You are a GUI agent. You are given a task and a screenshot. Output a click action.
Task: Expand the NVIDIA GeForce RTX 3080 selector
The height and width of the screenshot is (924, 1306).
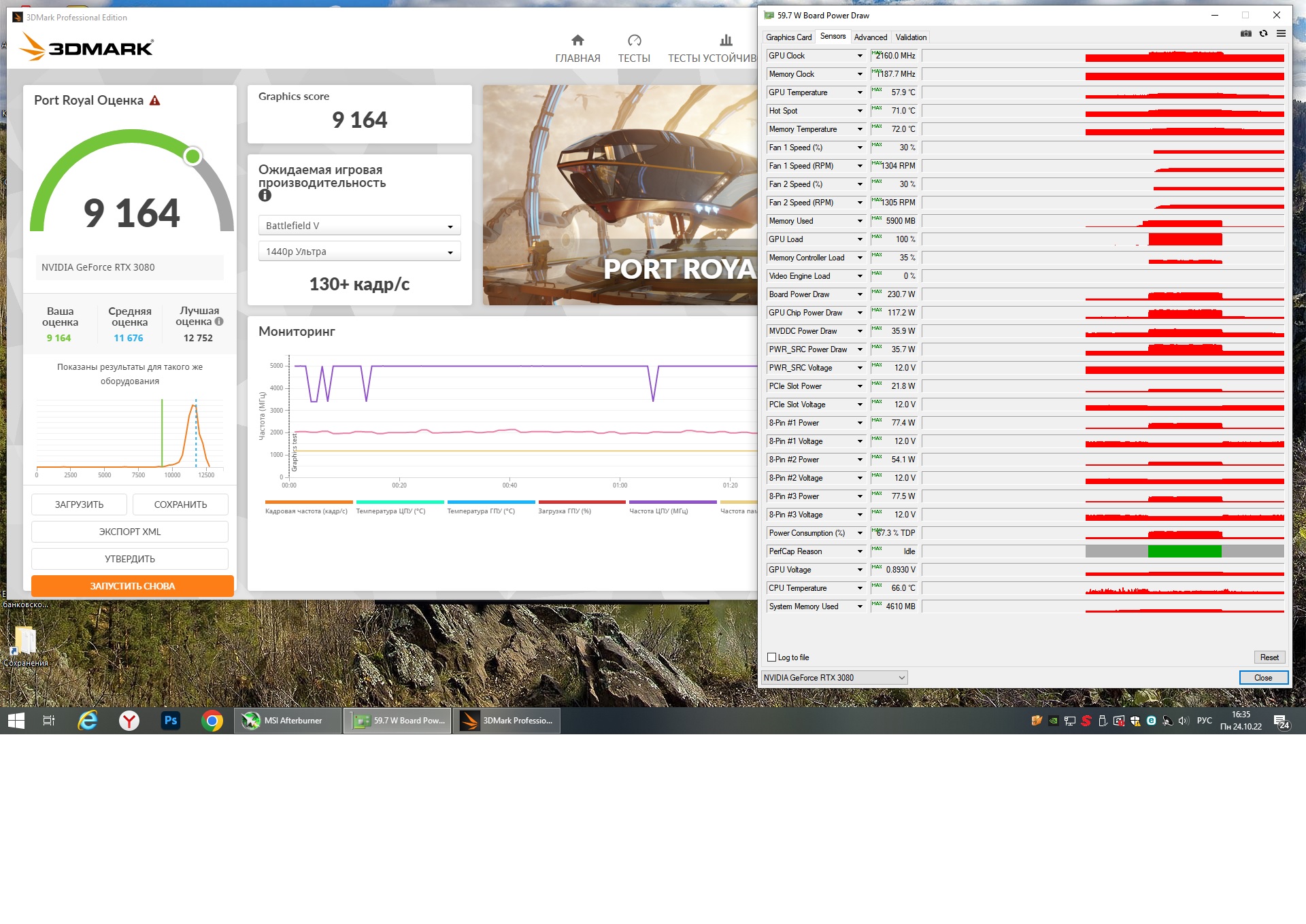[834, 678]
